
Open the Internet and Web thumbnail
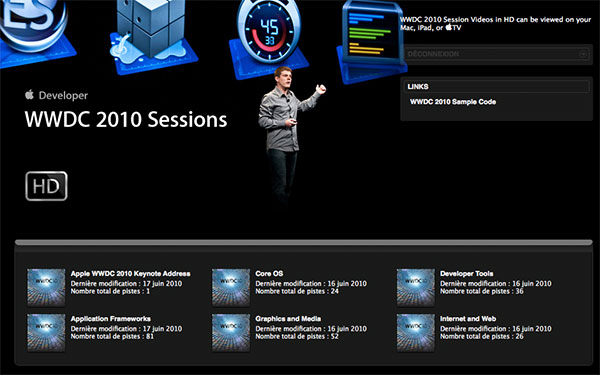[x=416, y=333]
